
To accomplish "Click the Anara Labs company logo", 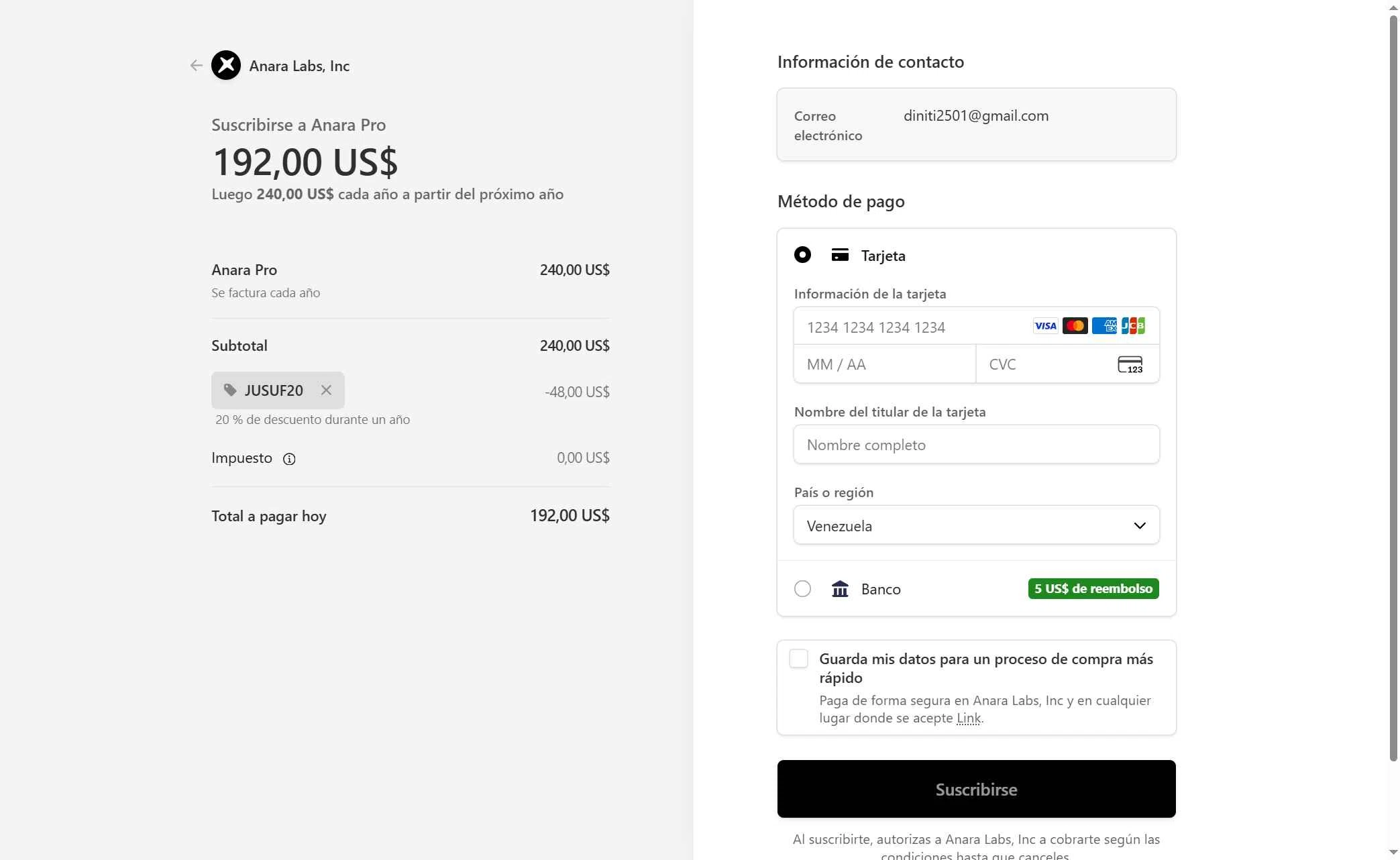I will (226, 65).
